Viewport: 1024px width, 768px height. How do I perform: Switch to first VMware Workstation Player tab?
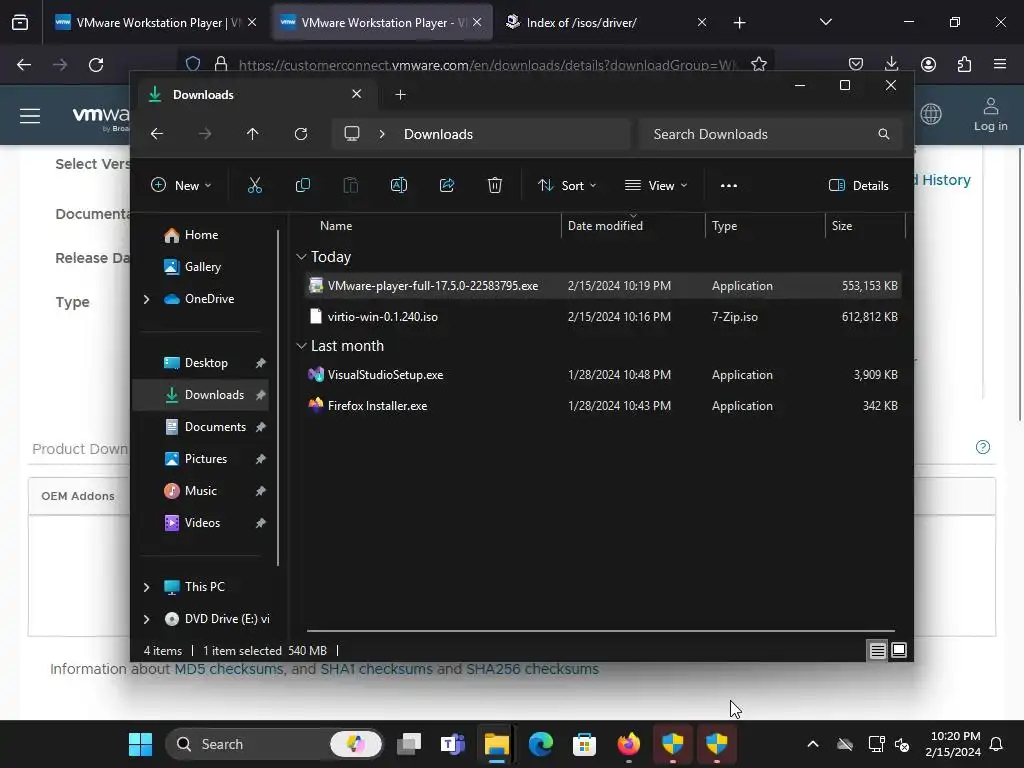[155, 23]
